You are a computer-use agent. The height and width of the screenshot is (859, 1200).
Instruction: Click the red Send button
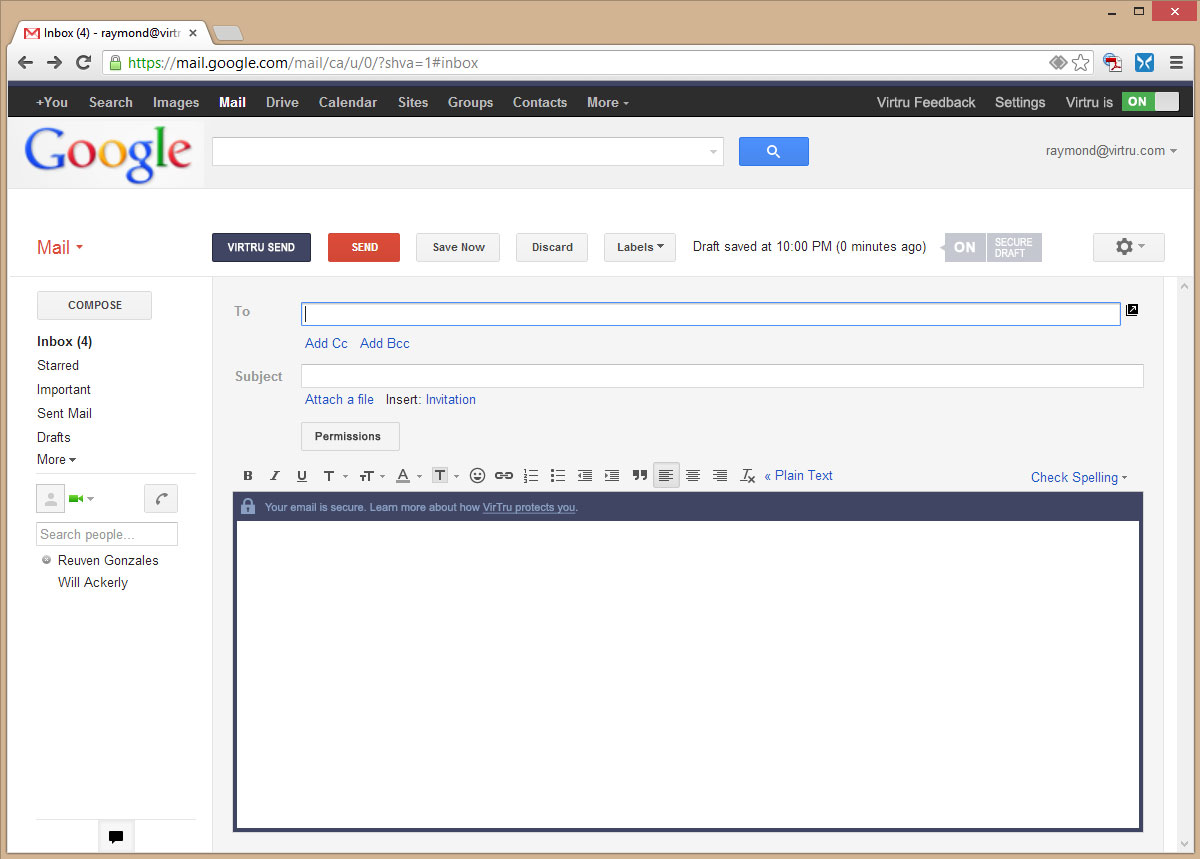364,247
